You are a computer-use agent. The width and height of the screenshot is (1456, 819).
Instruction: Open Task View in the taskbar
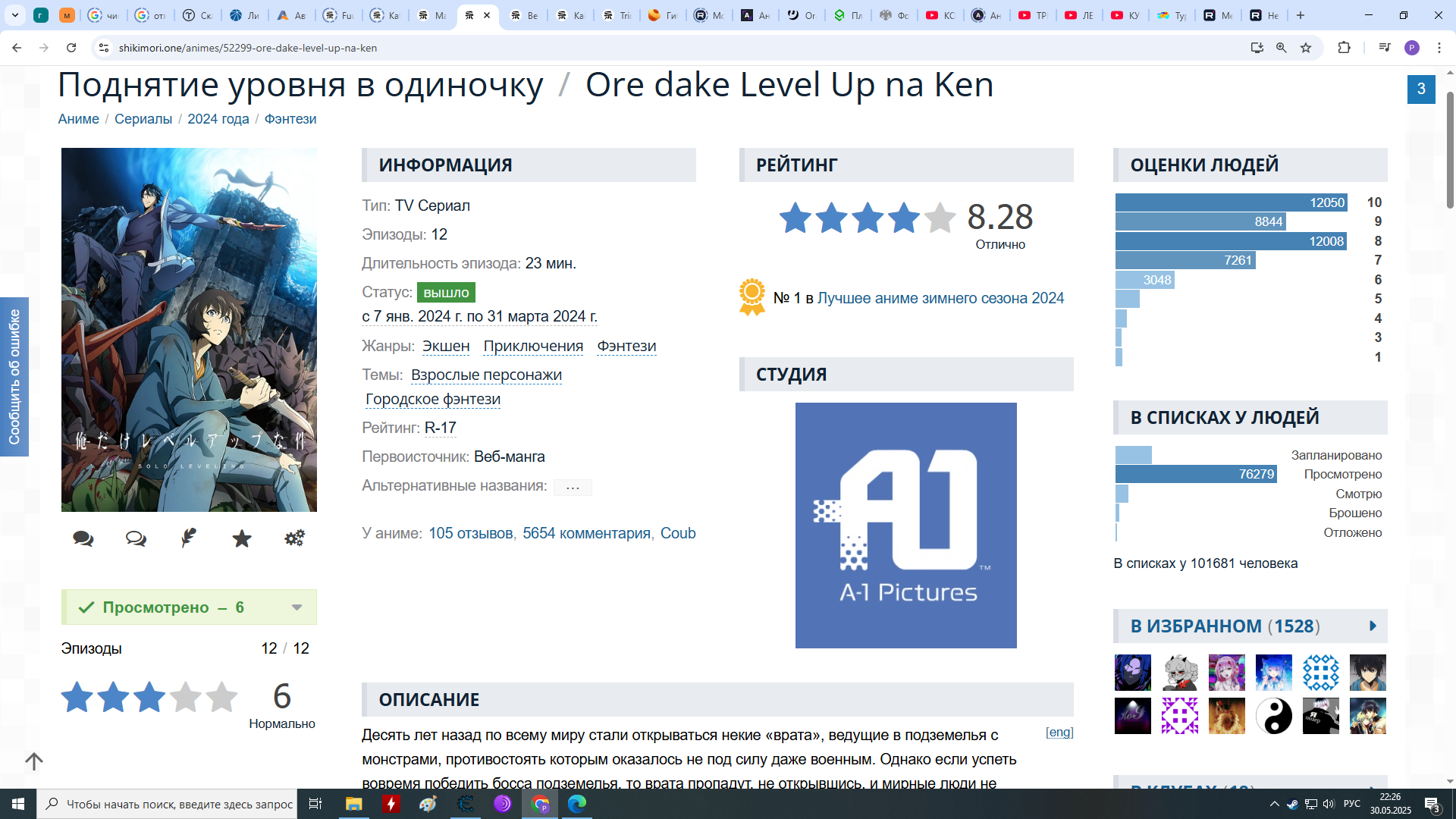(315, 804)
